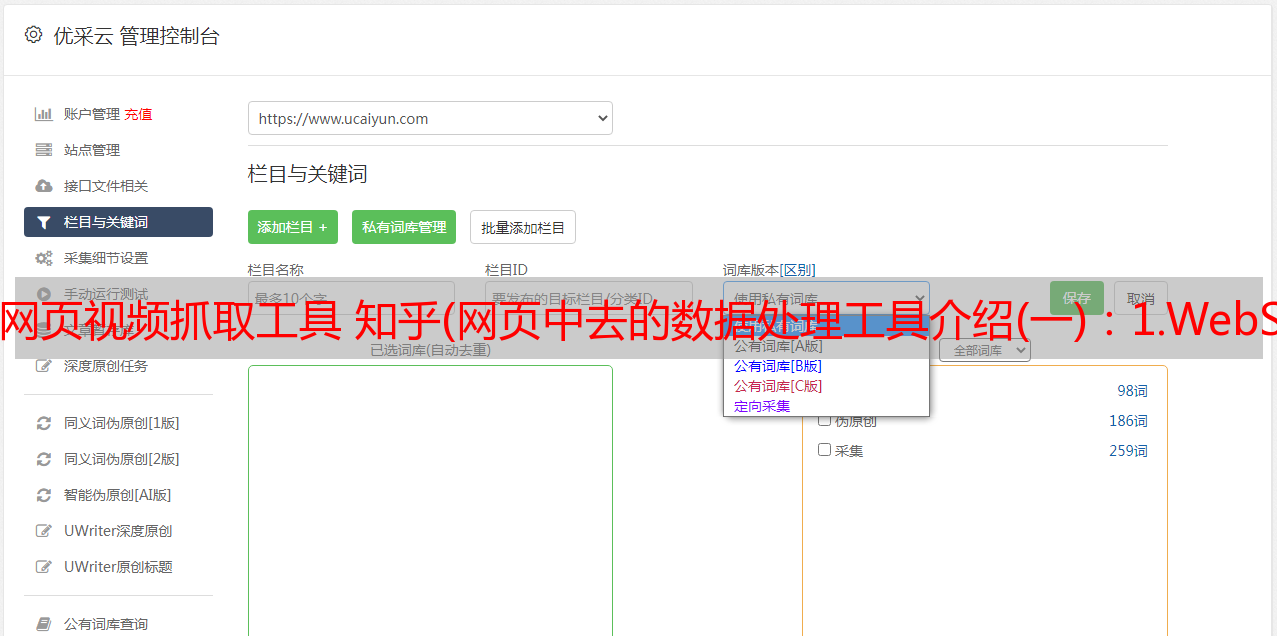1277x636 pixels.
Task: Click the 259词 count in 采集 row
Action: [1128, 451]
